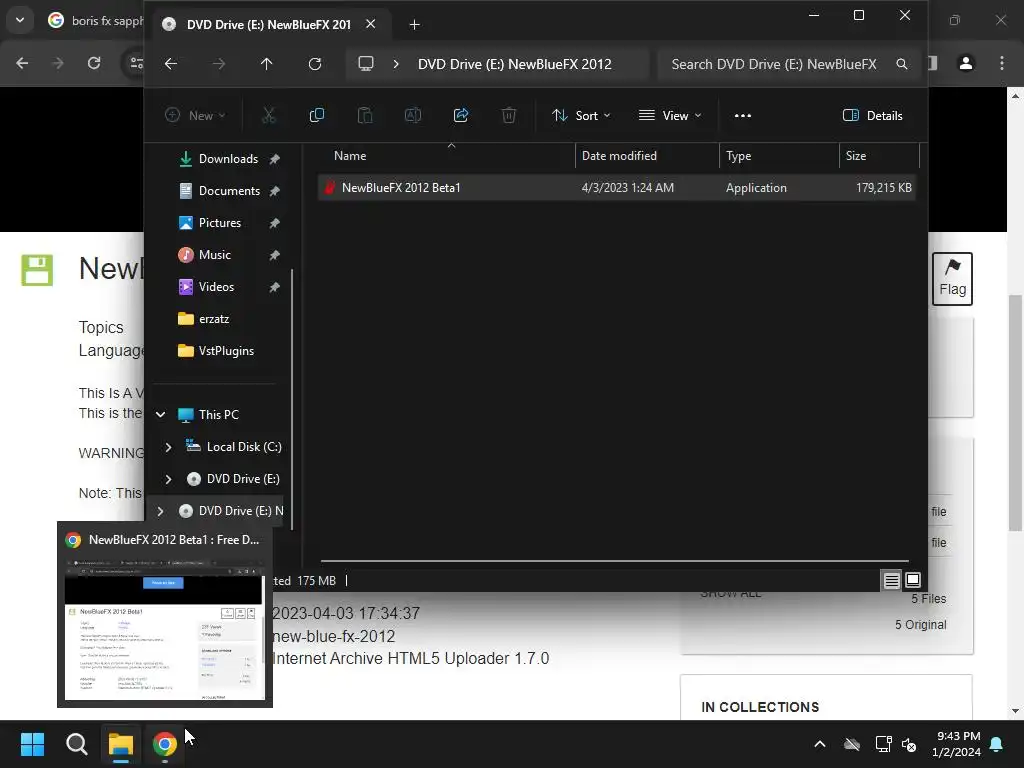Click the Cut scissors icon in Explorer toolbar
This screenshot has height=768, width=1024.
pos(268,116)
